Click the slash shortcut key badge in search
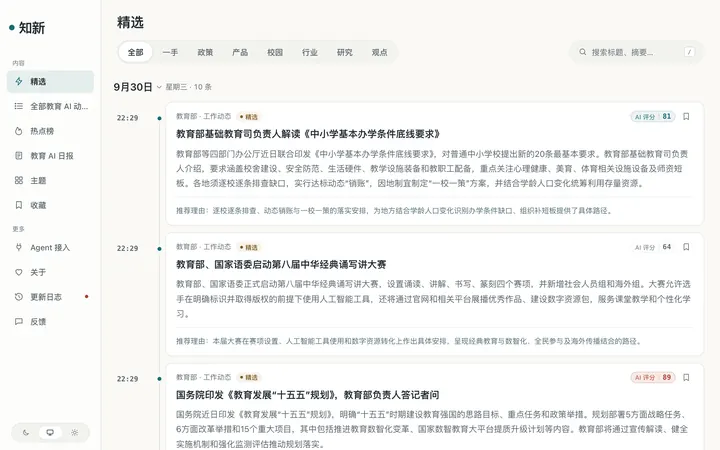This screenshot has height=450, width=720. (689, 52)
